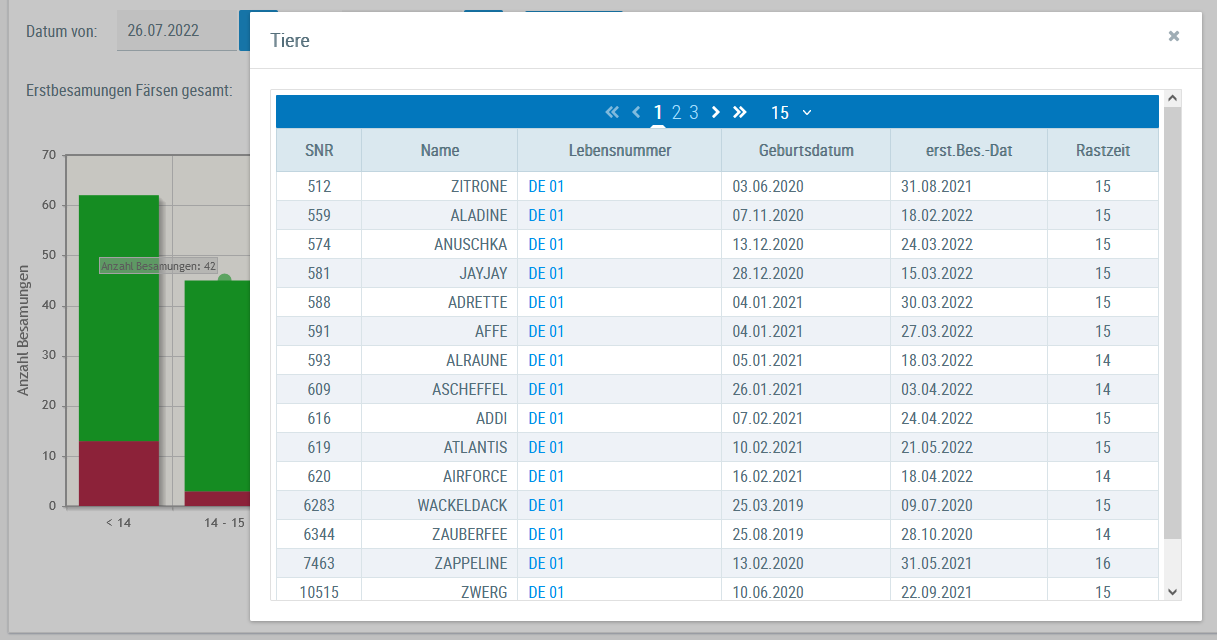Open Lebensnummer link for ALRAUNE

pyautogui.click(x=546, y=360)
